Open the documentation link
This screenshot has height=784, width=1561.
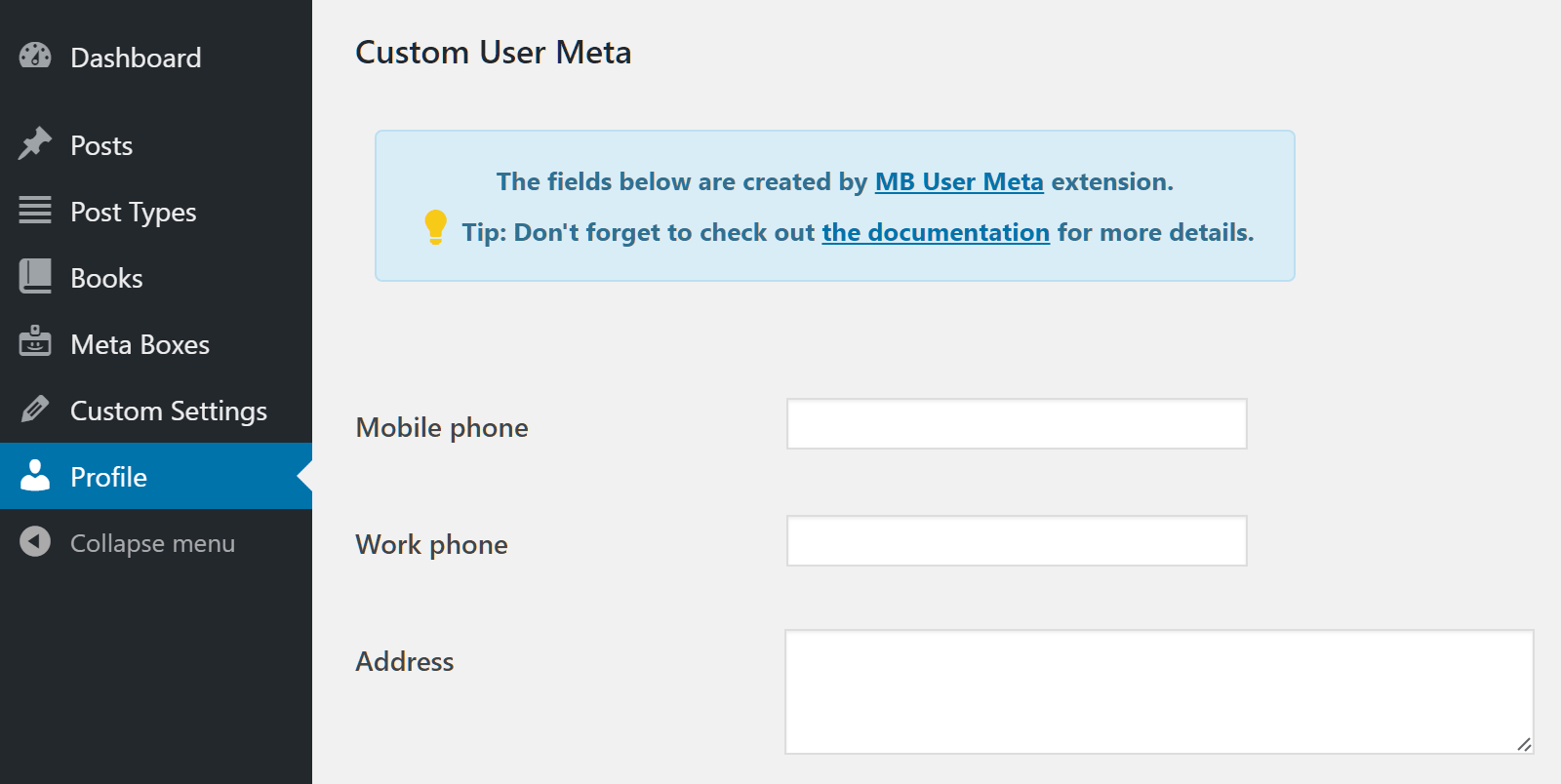click(x=936, y=233)
